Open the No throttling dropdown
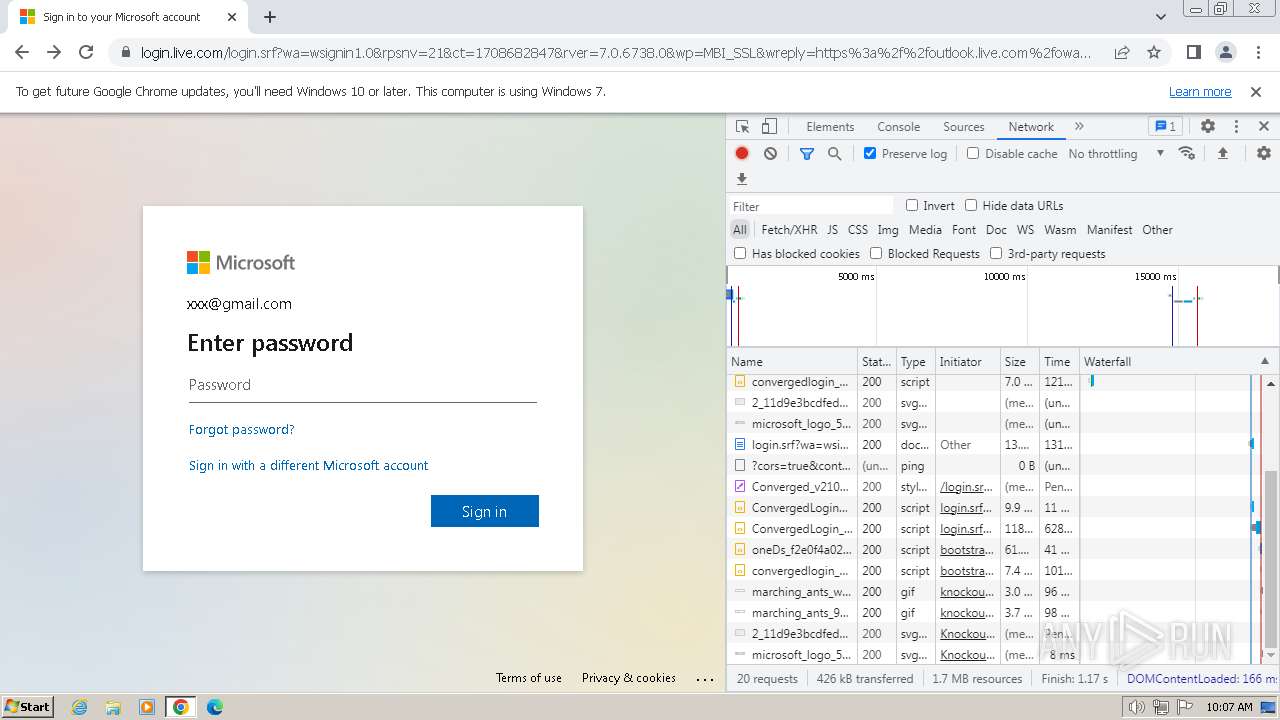 [1116, 153]
